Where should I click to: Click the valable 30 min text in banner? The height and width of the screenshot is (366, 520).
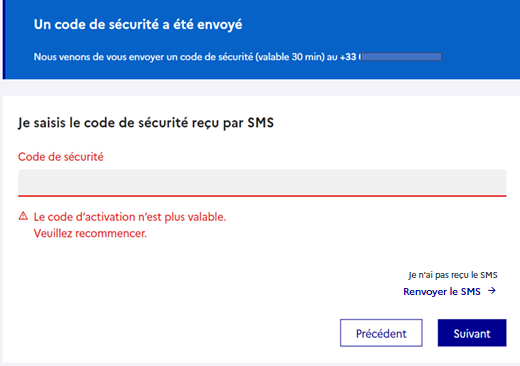click(x=290, y=57)
